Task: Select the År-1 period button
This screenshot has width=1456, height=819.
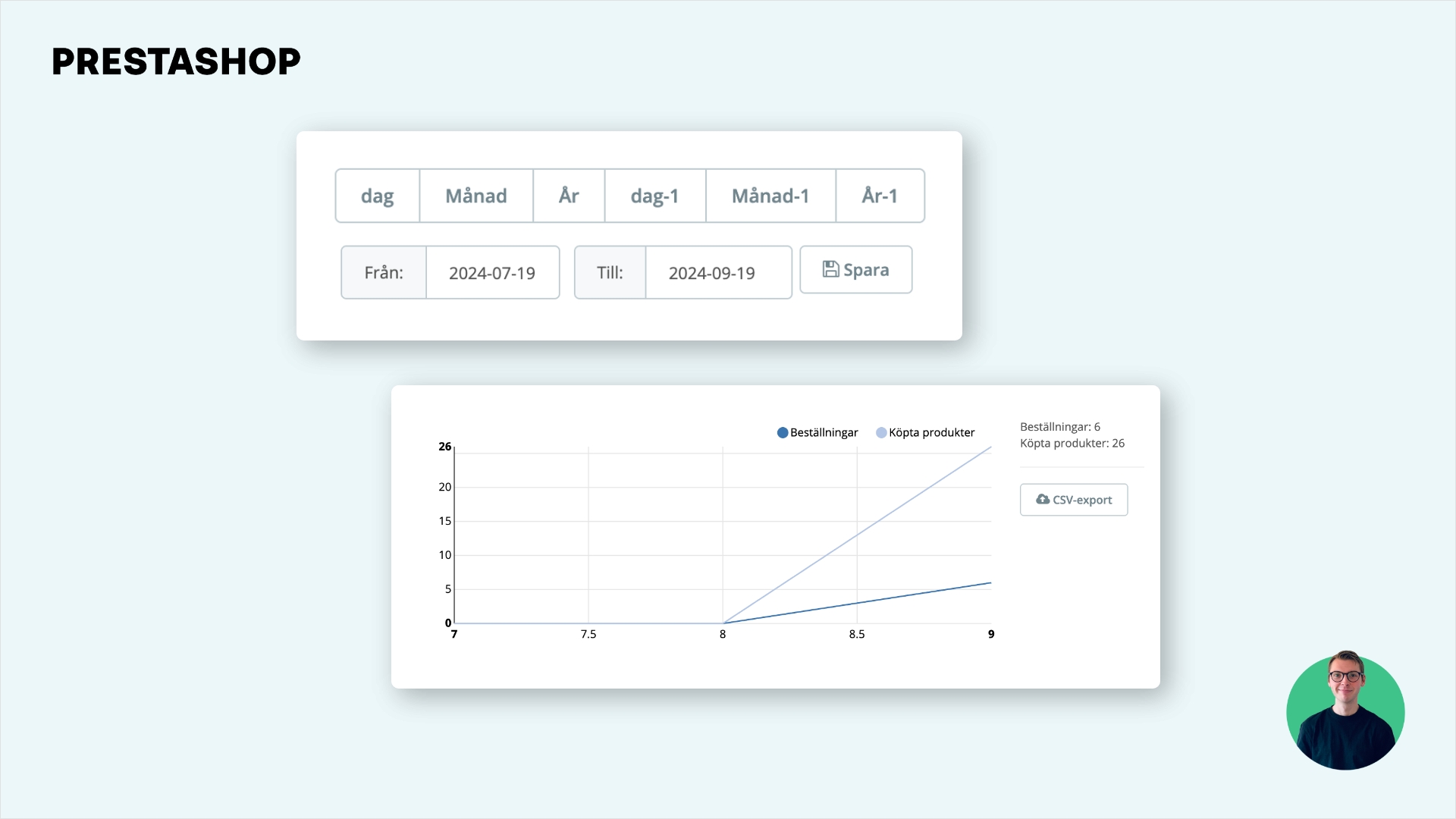Action: pos(880,196)
